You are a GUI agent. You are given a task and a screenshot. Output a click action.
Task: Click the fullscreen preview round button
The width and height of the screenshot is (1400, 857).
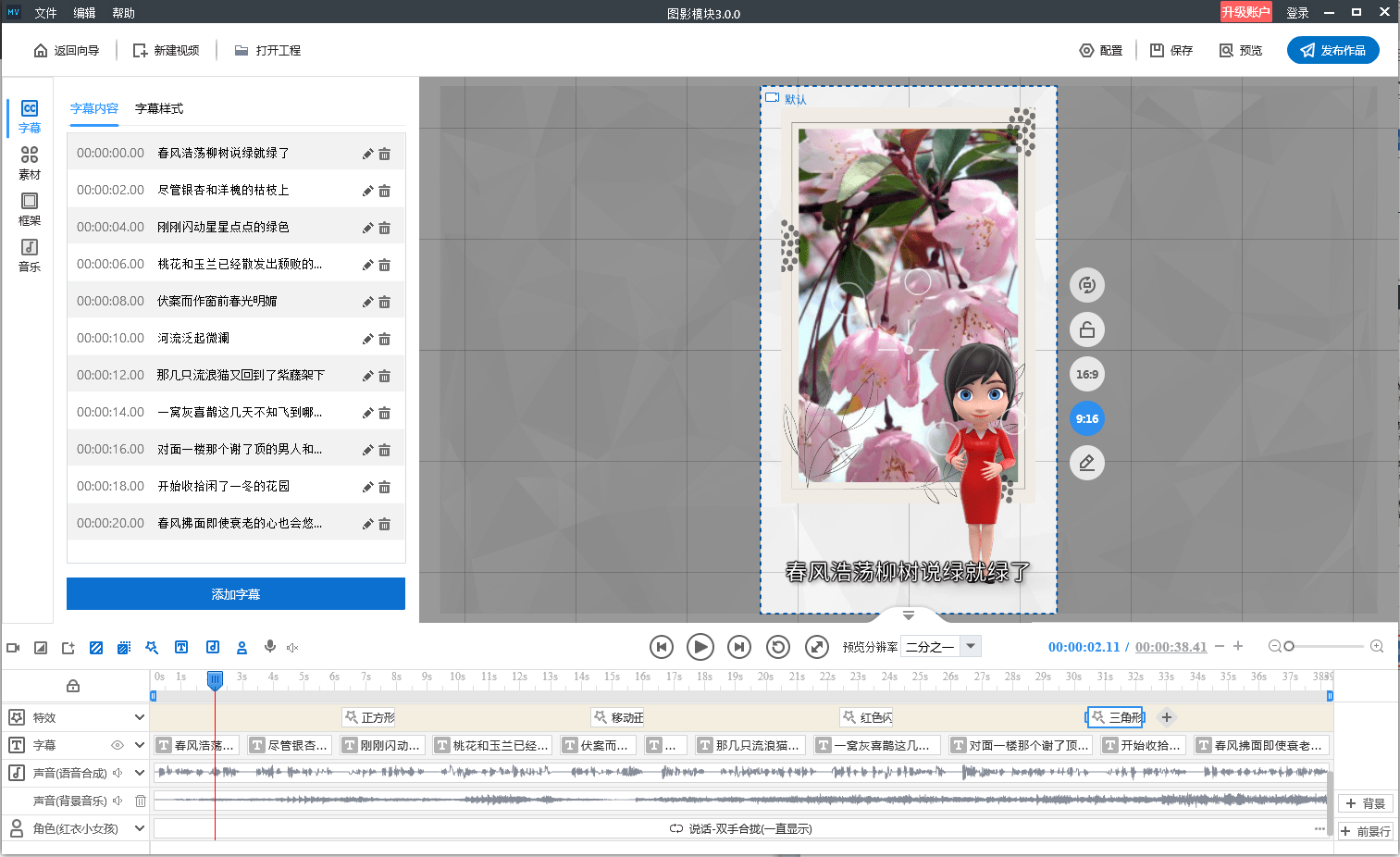point(817,647)
